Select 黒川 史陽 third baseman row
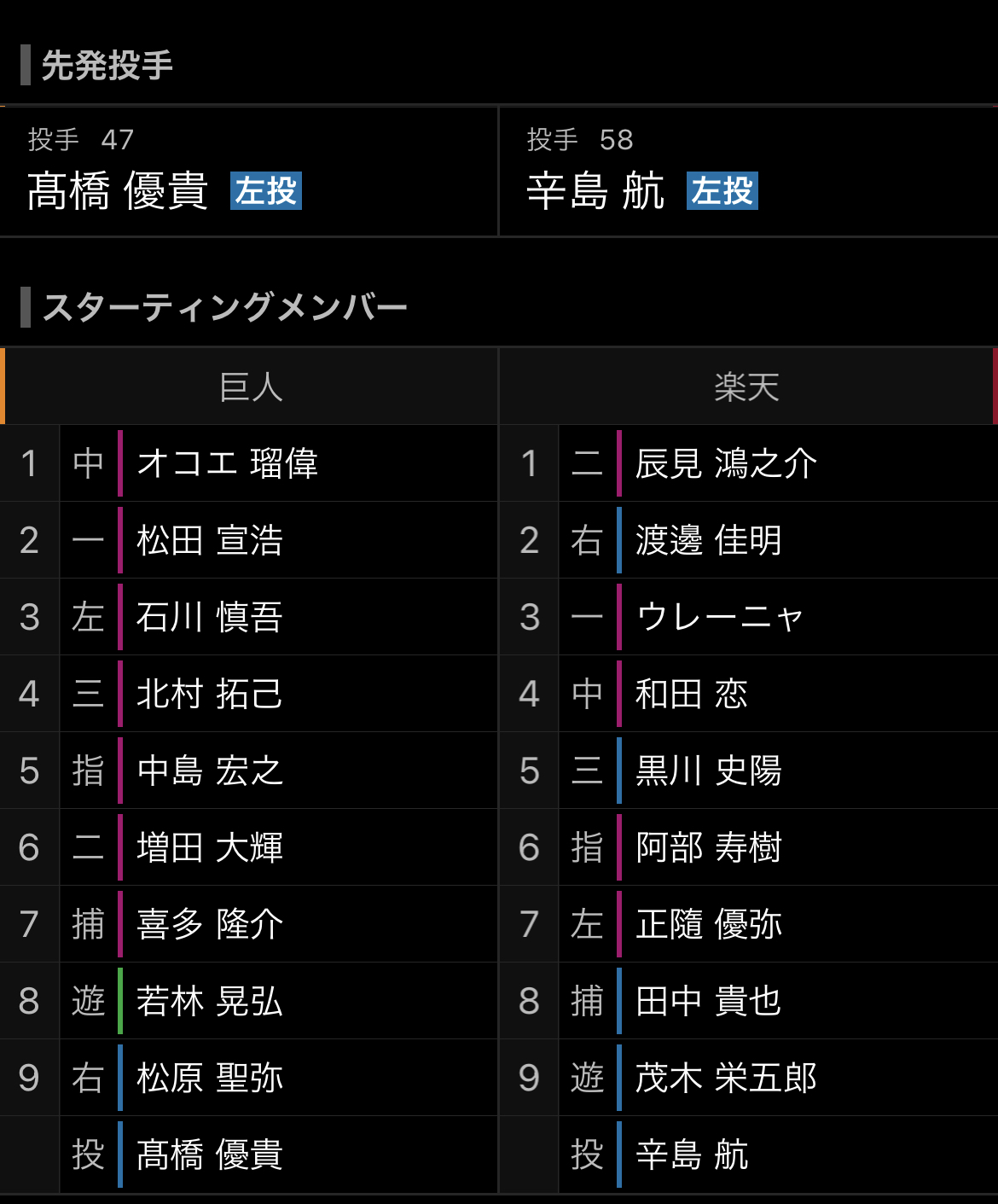The height and width of the screenshot is (1204, 998). [749, 771]
